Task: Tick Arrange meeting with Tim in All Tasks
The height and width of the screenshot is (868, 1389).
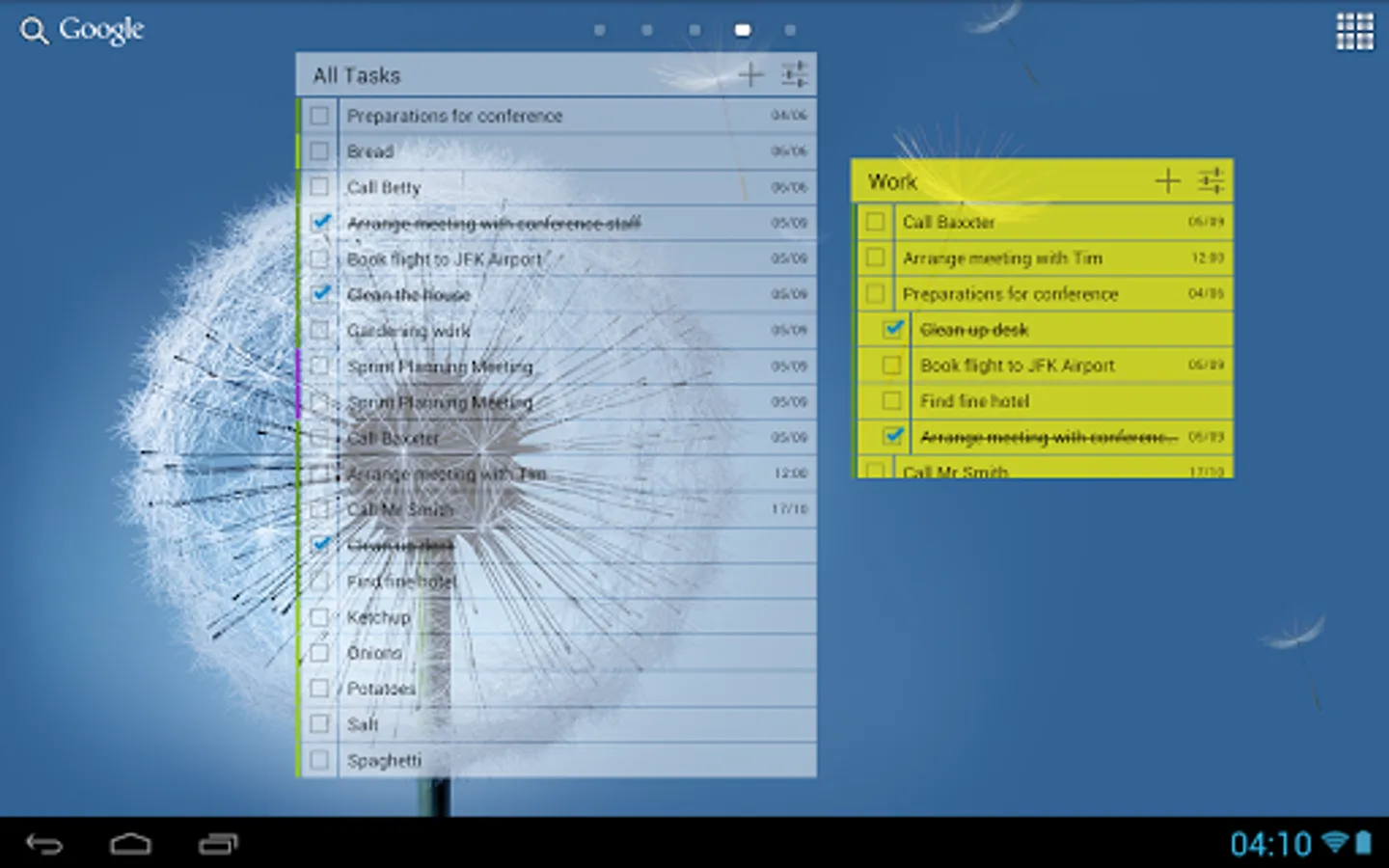Action: pos(319,474)
